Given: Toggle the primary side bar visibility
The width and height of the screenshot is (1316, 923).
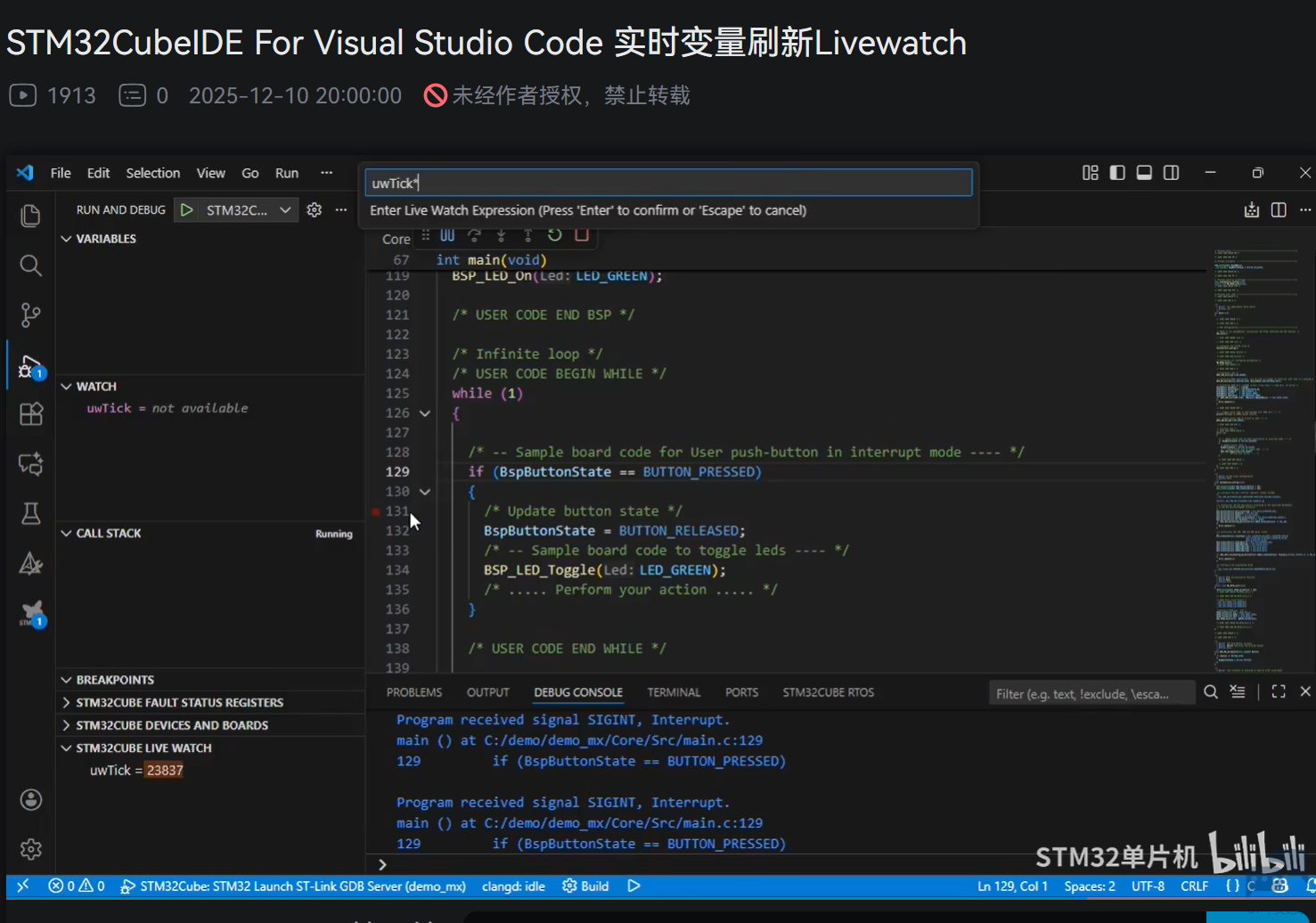Looking at the screenshot, I should pyautogui.click(x=1117, y=173).
